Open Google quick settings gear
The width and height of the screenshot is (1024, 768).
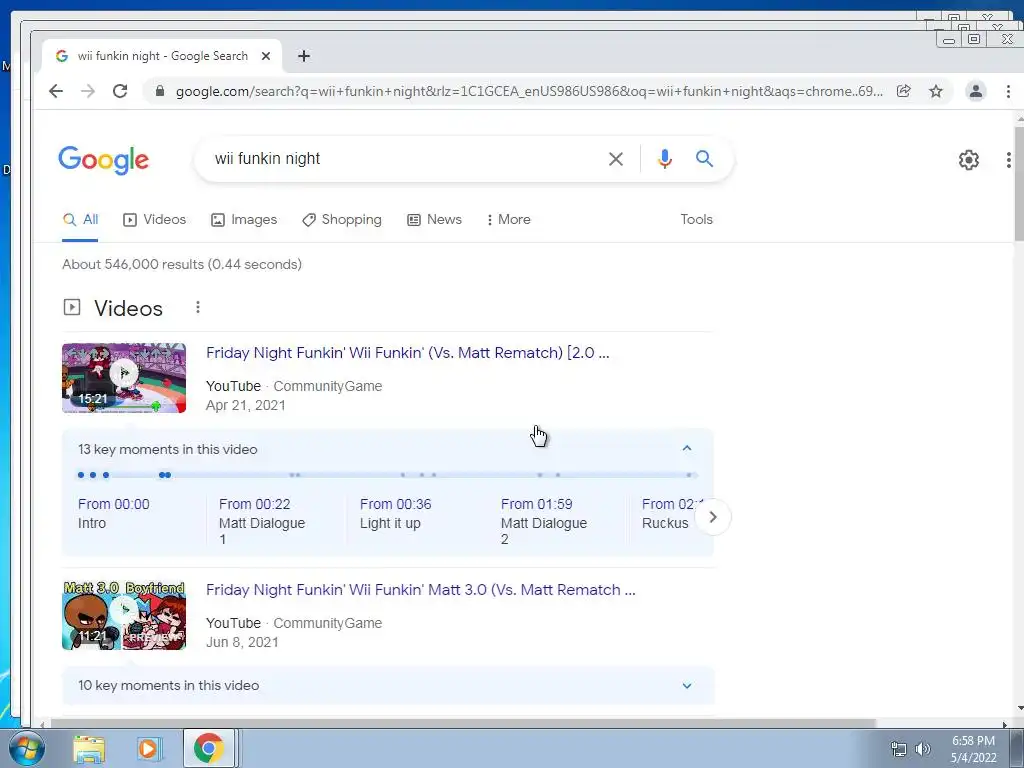(968, 160)
